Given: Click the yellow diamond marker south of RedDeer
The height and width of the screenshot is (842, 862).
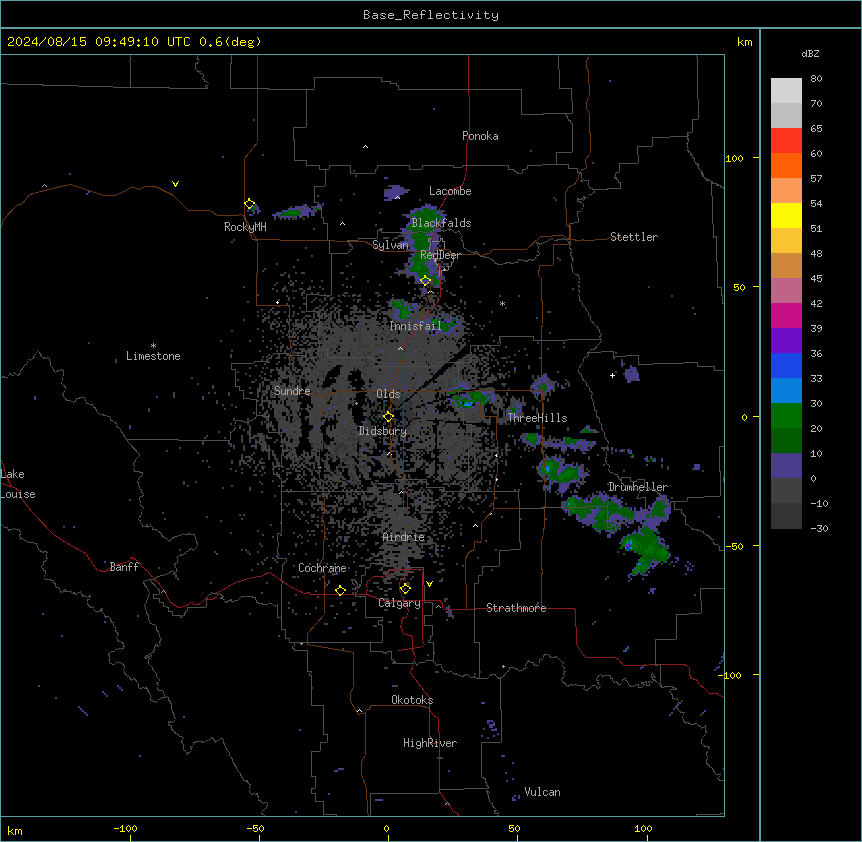Looking at the screenshot, I should click(426, 281).
